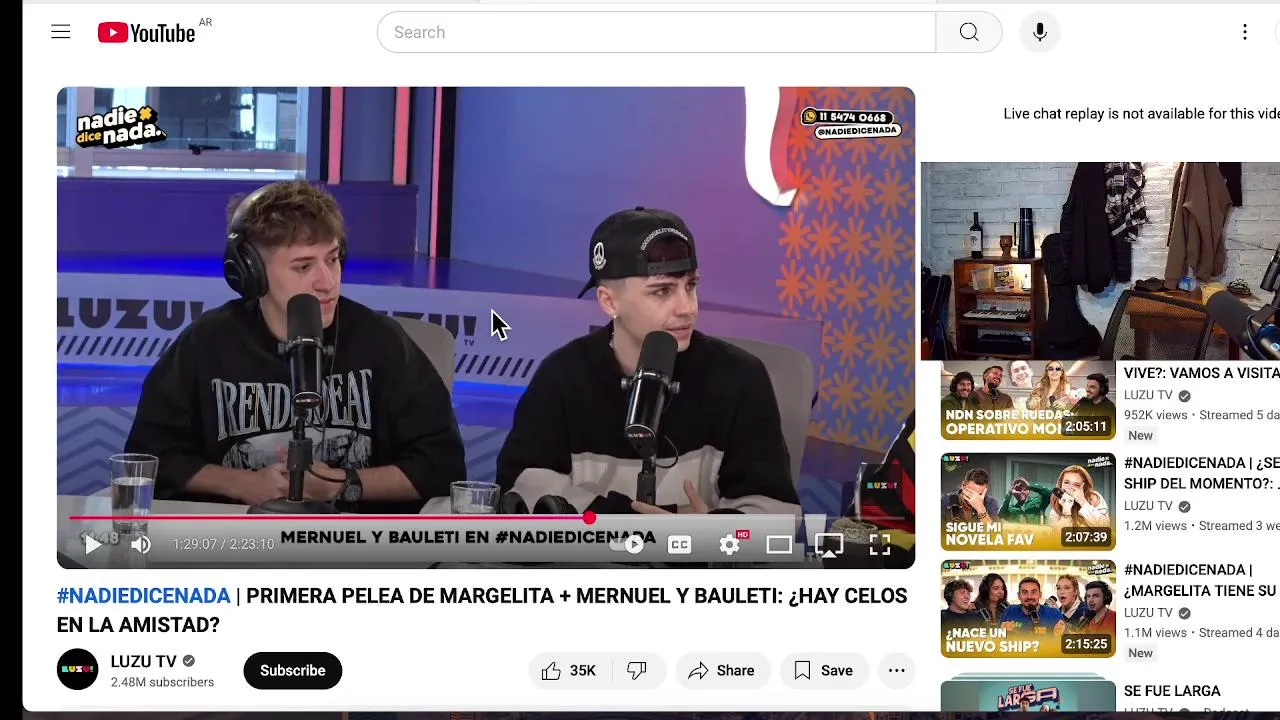Seek in the video progress bar's unplayed portion
Viewport: 1280px width, 720px height.
[x=748, y=518]
